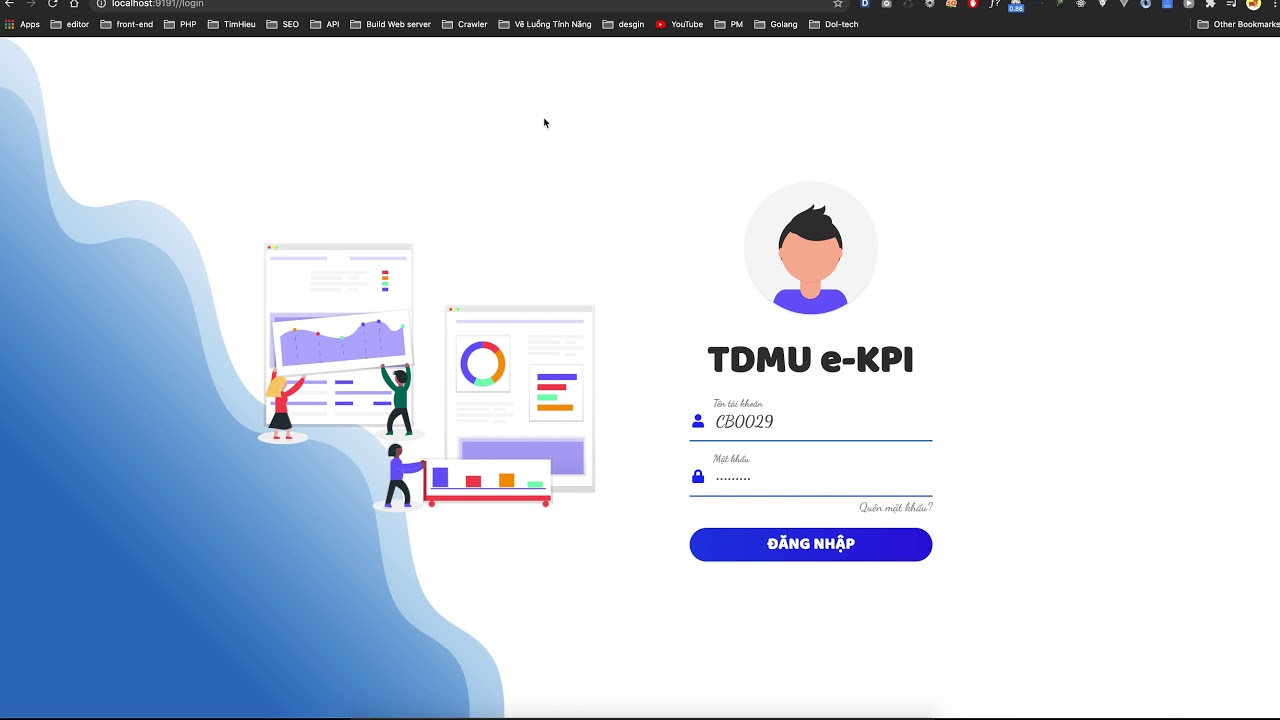
Task: Click the browser home button
Action: click(x=73, y=4)
